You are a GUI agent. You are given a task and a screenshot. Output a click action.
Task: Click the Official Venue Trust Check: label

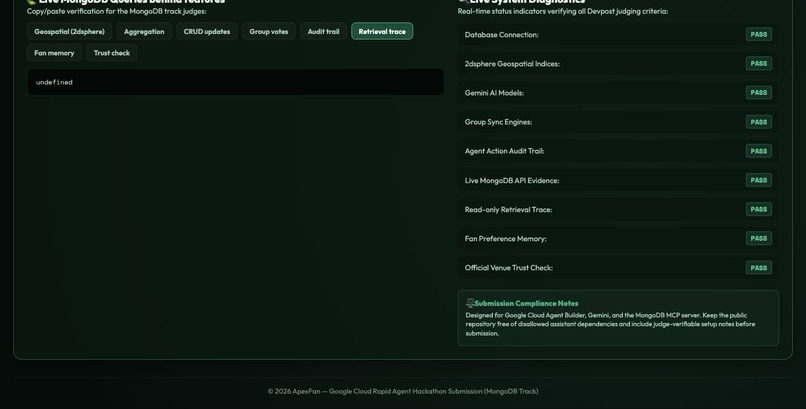click(x=508, y=268)
